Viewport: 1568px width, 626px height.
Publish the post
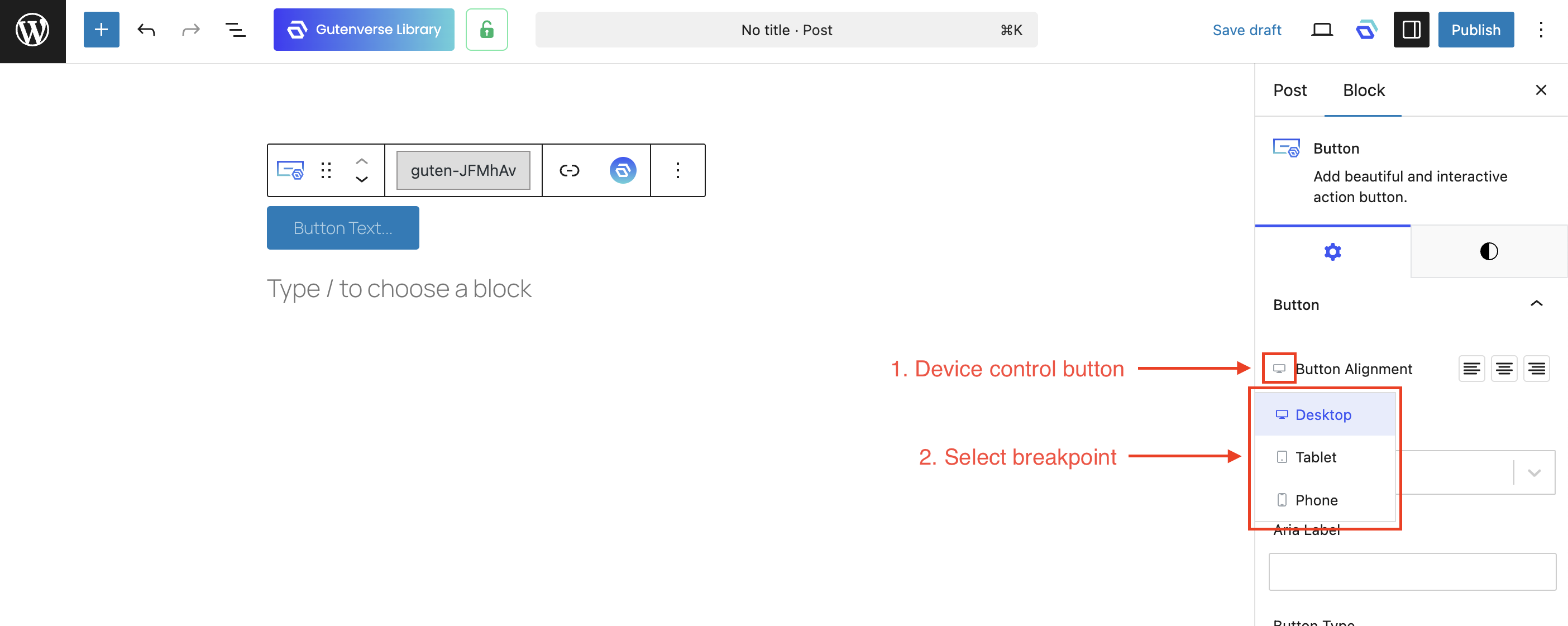(1475, 29)
